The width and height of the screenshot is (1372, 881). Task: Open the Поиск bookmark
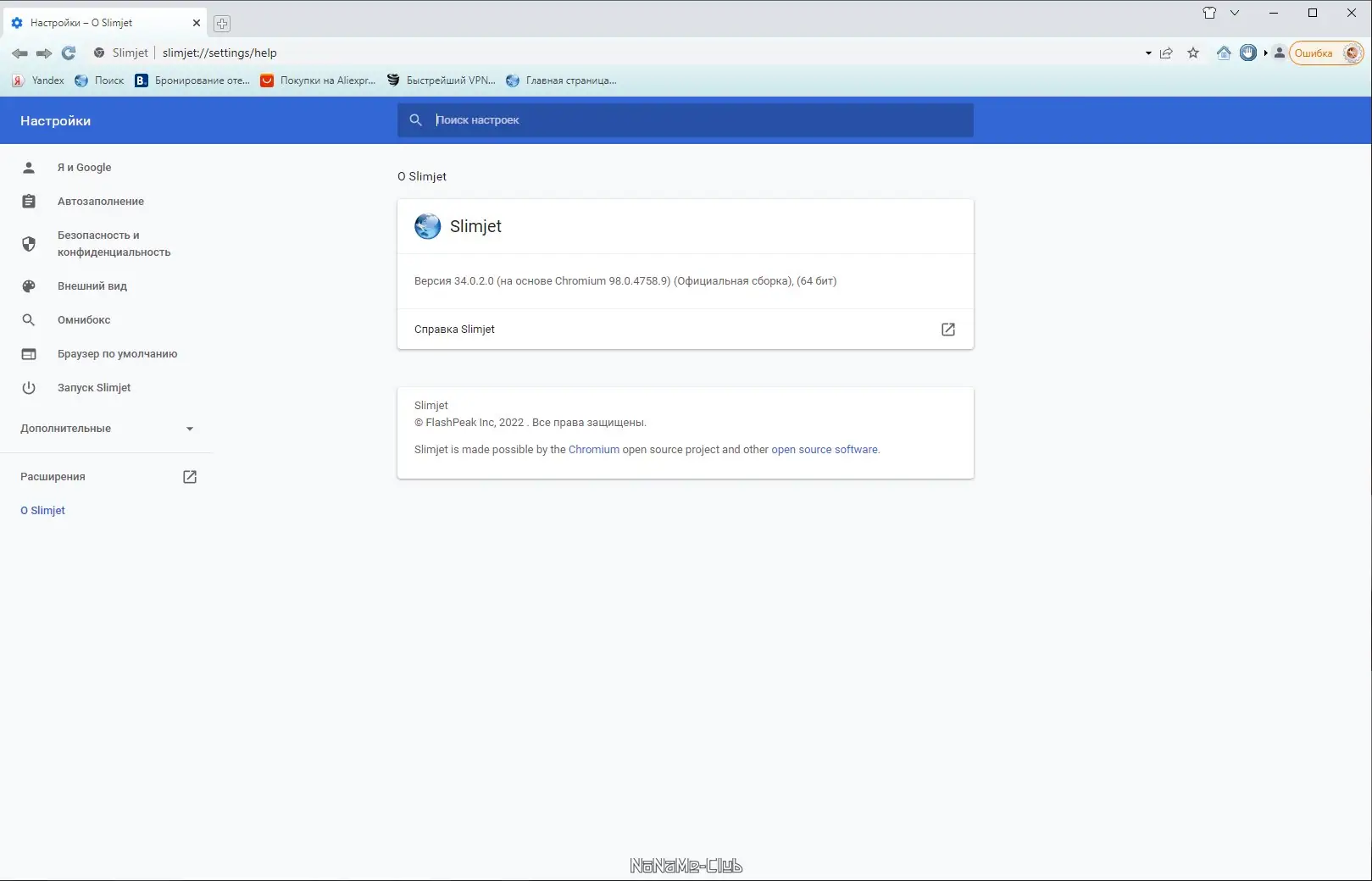click(99, 80)
